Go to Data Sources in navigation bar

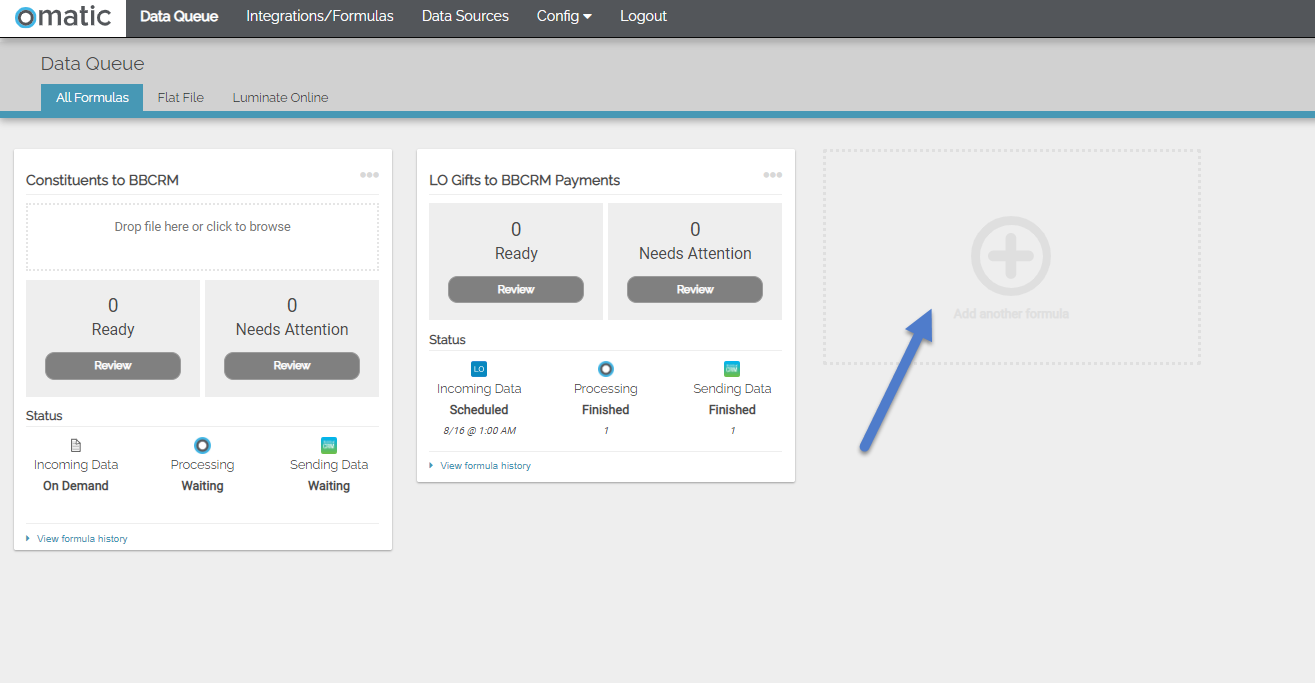tap(465, 16)
